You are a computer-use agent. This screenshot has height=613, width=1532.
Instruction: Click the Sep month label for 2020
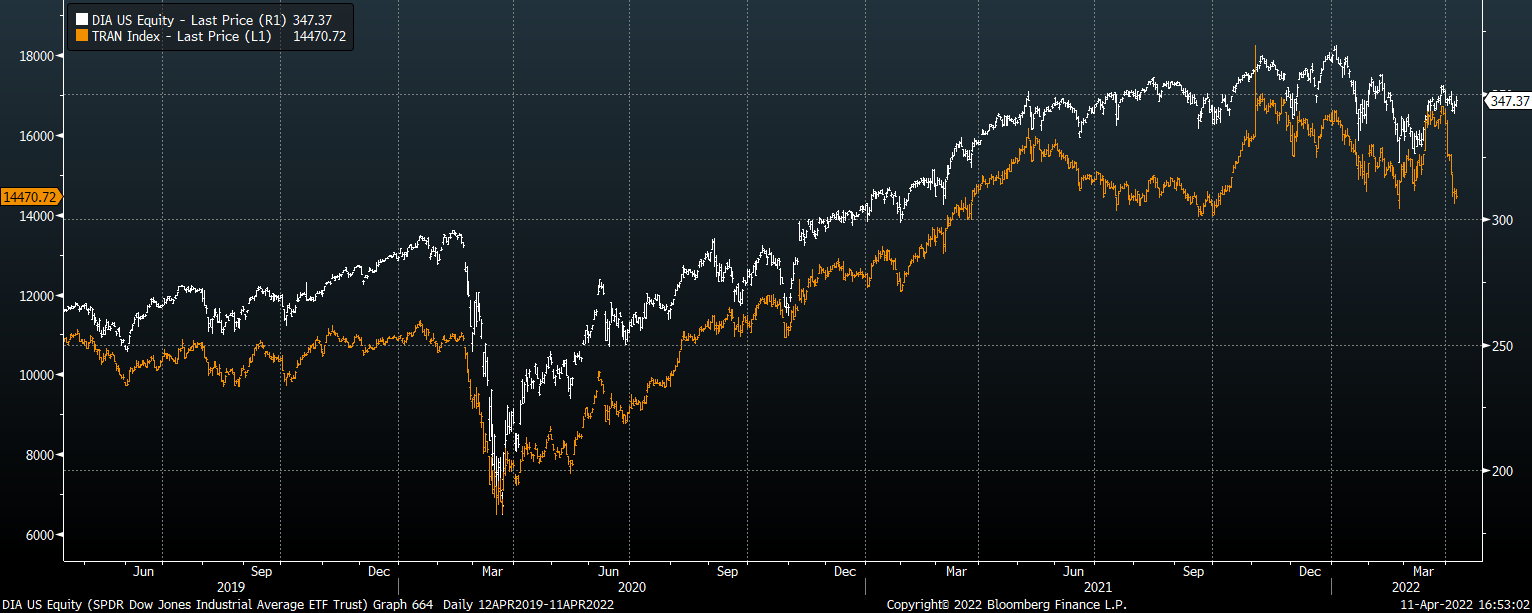(x=727, y=571)
